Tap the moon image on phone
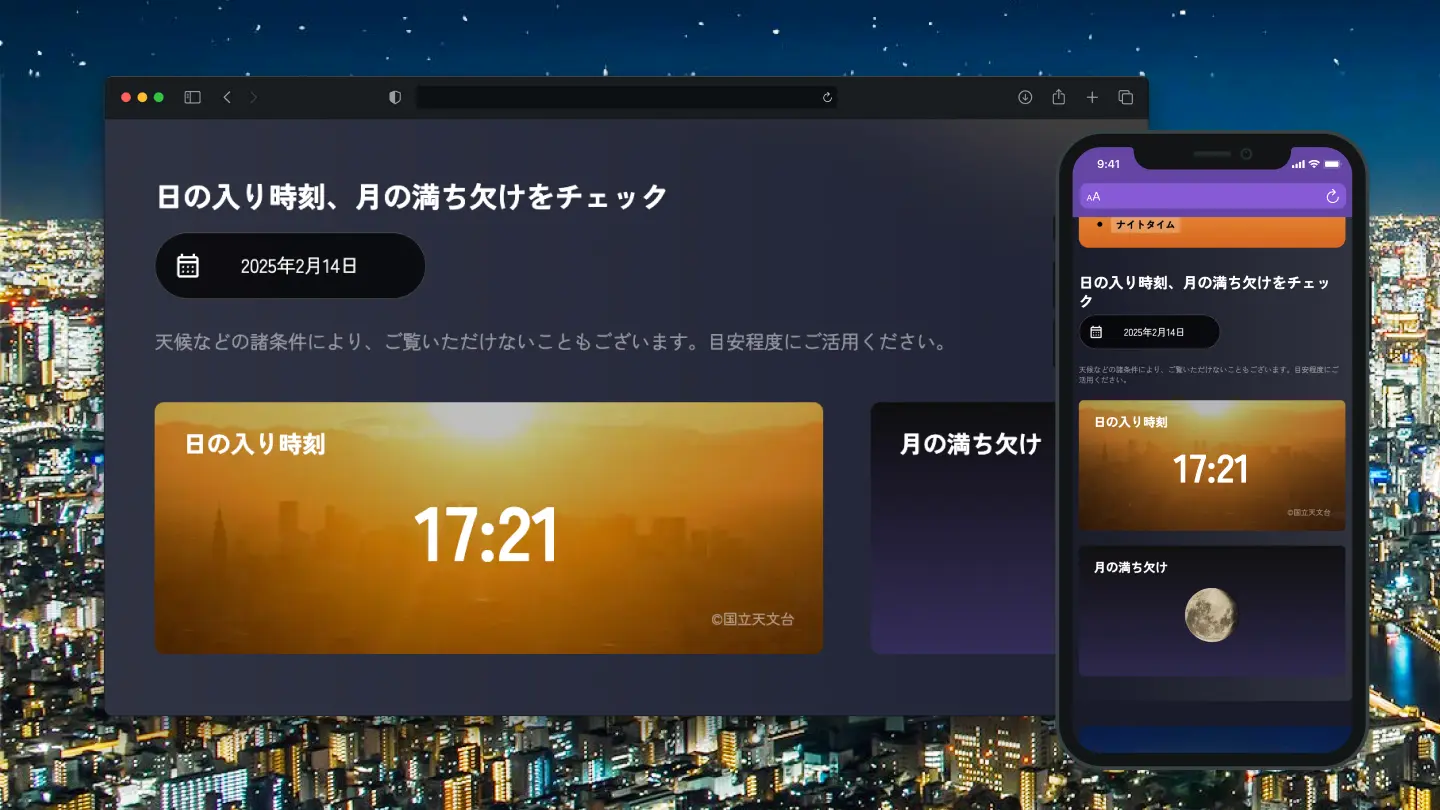 point(1211,615)
